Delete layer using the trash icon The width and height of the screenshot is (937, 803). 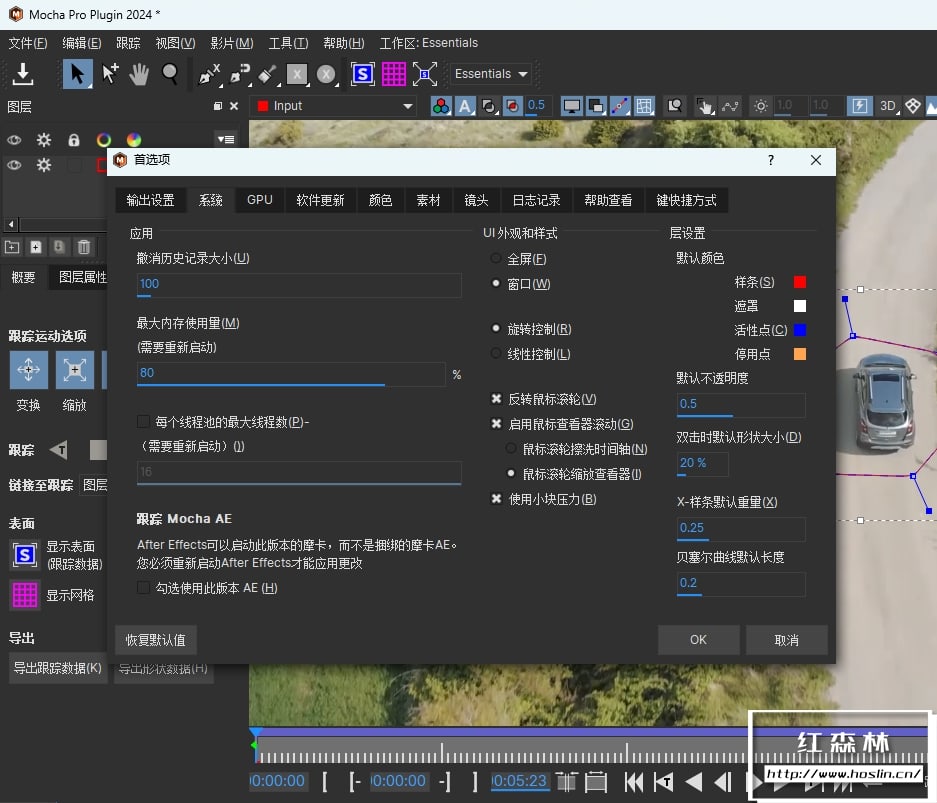[84, 247]
